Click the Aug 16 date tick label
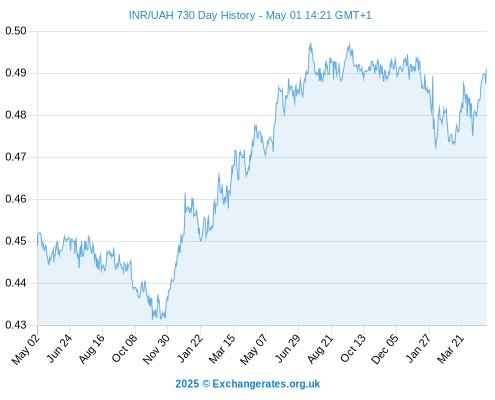495x400 pixels. [x=91, y=349]
